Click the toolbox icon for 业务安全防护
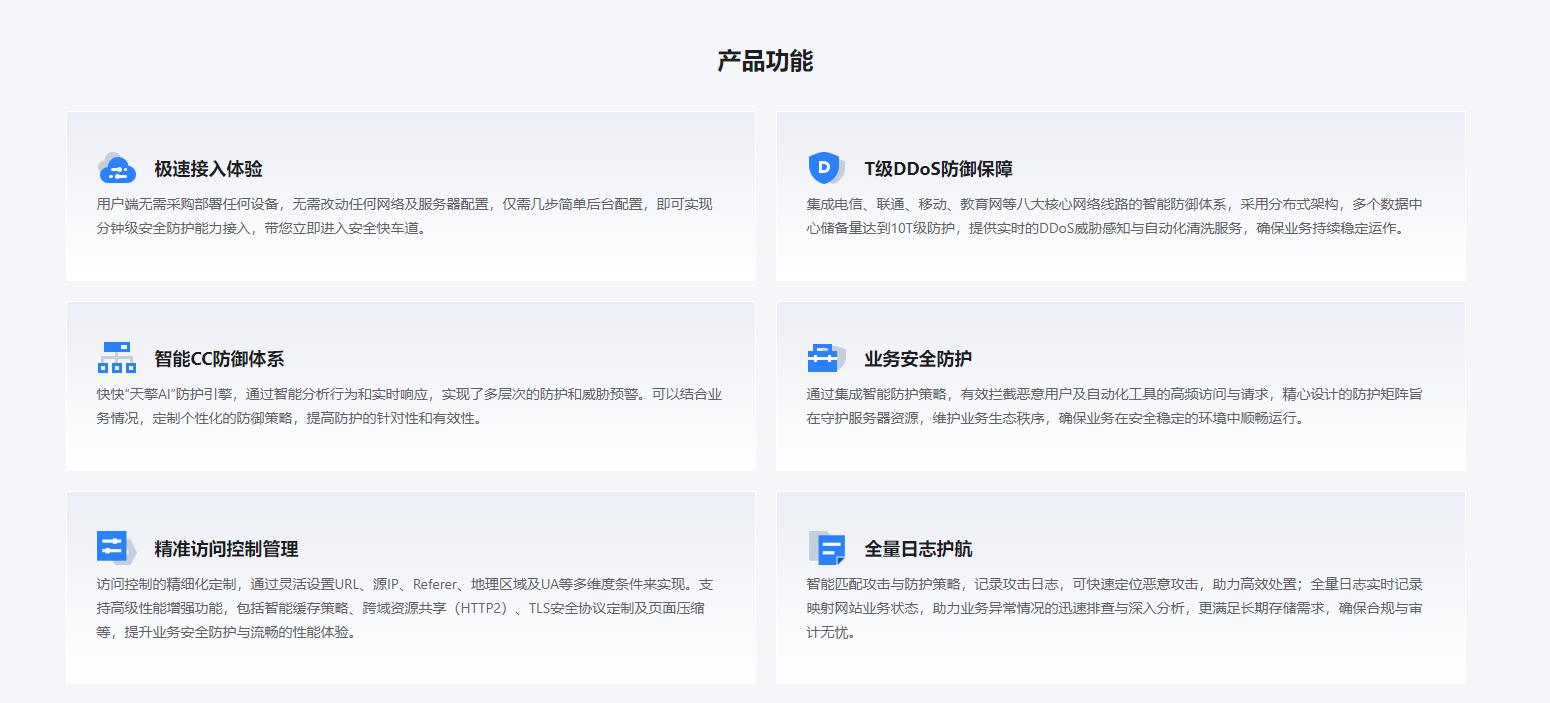The width and height of the screenshot is (1550, 703). pos(825,357)
